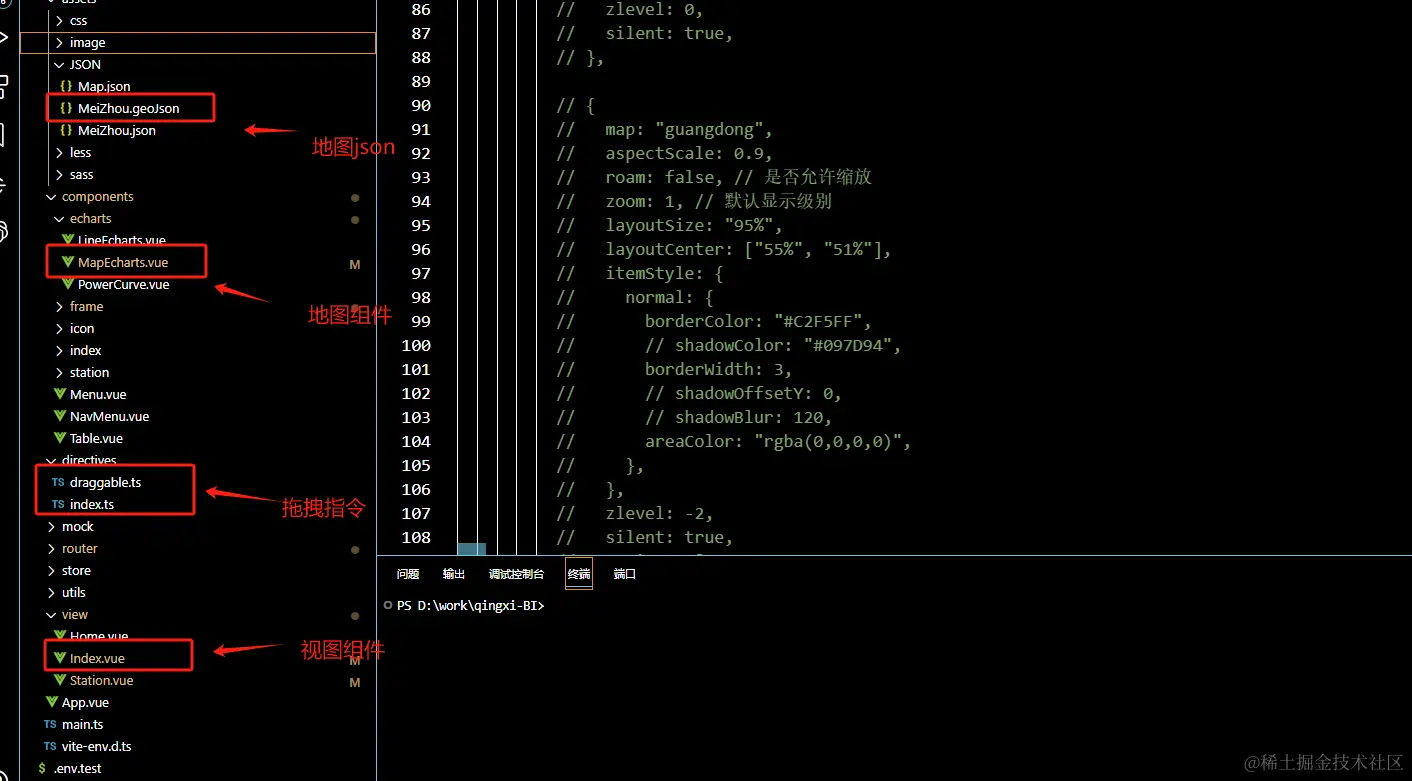Open the store folder
Screen dimensions: 1412x781
pyautogui.click(x=76, y=571)
